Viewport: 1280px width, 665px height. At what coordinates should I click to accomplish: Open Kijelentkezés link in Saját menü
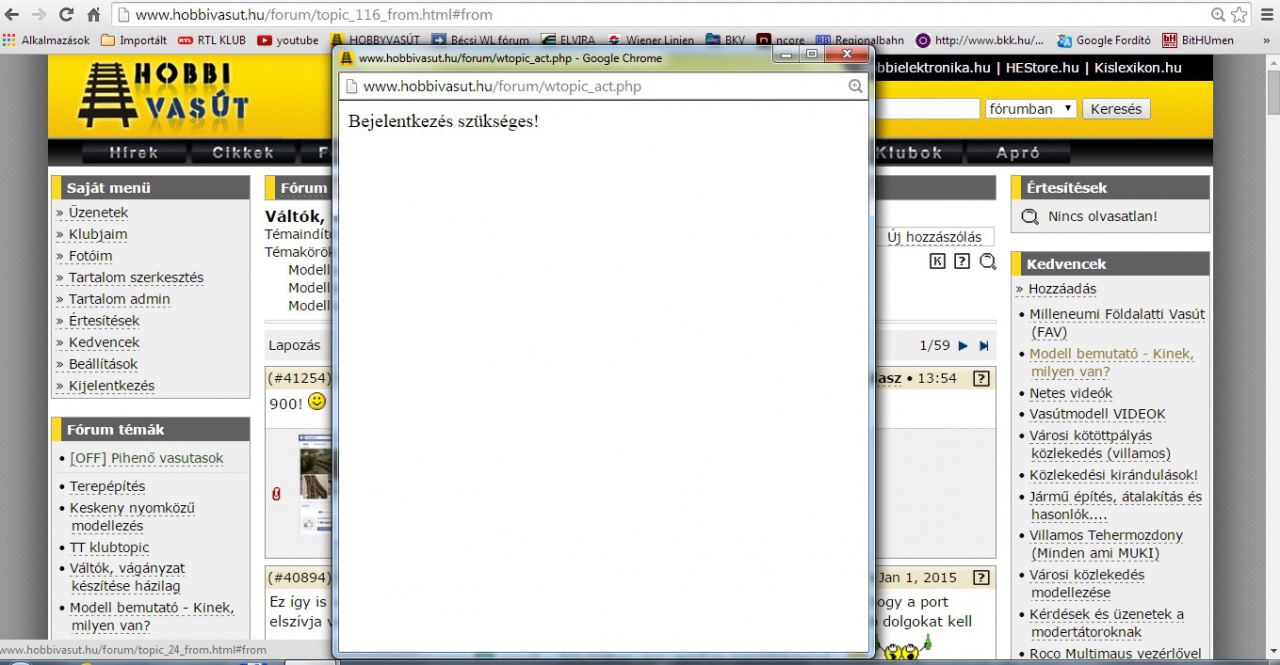(111, 386)
